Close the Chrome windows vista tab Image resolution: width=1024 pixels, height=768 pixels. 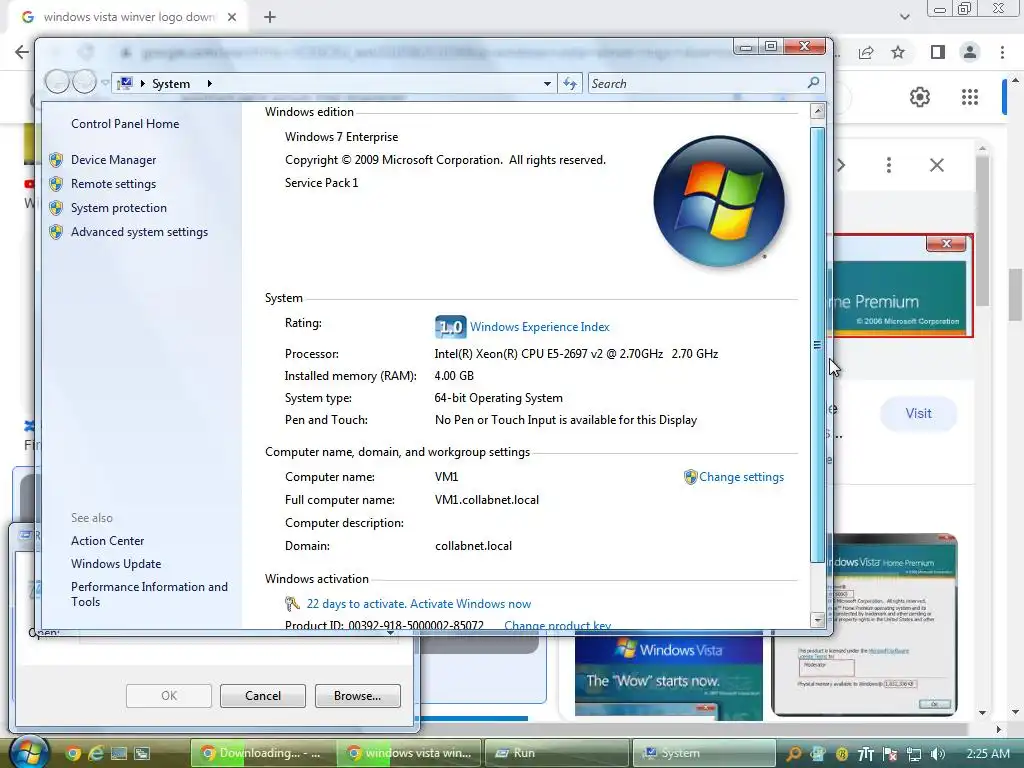pos(232,17)
